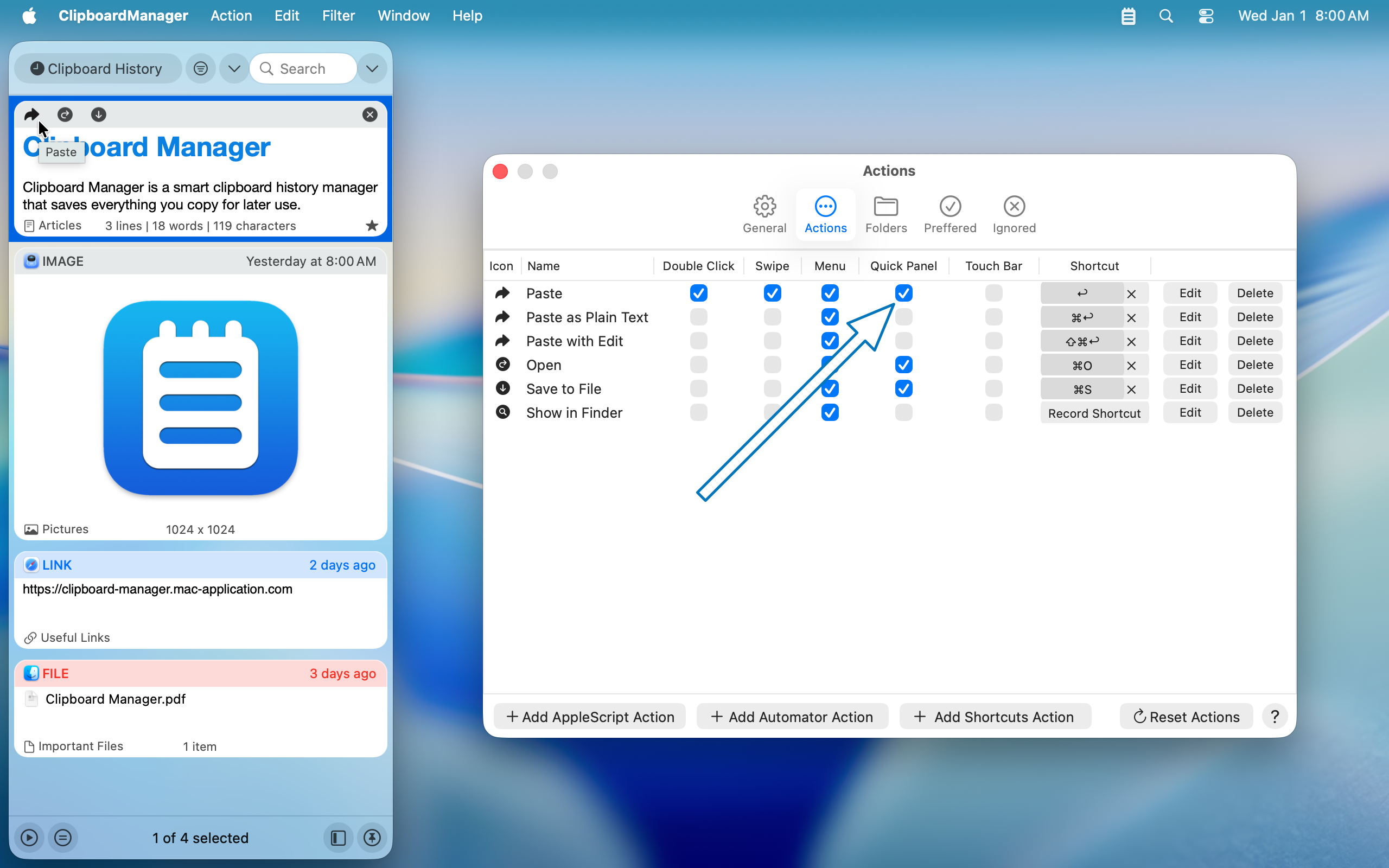Click the Open icon on selected clip
This screenshot has width=1389, height=868.
coord(65,114)
